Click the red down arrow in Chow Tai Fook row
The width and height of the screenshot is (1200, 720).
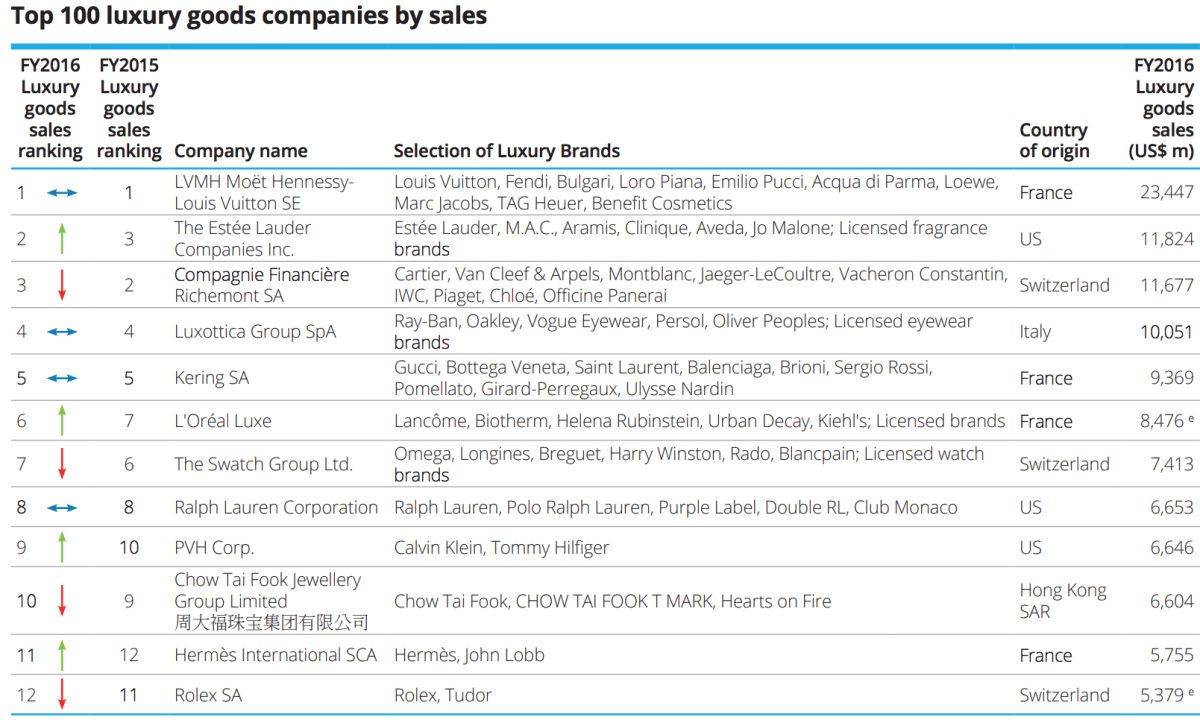pyautogui.click(x=62, y=601)
